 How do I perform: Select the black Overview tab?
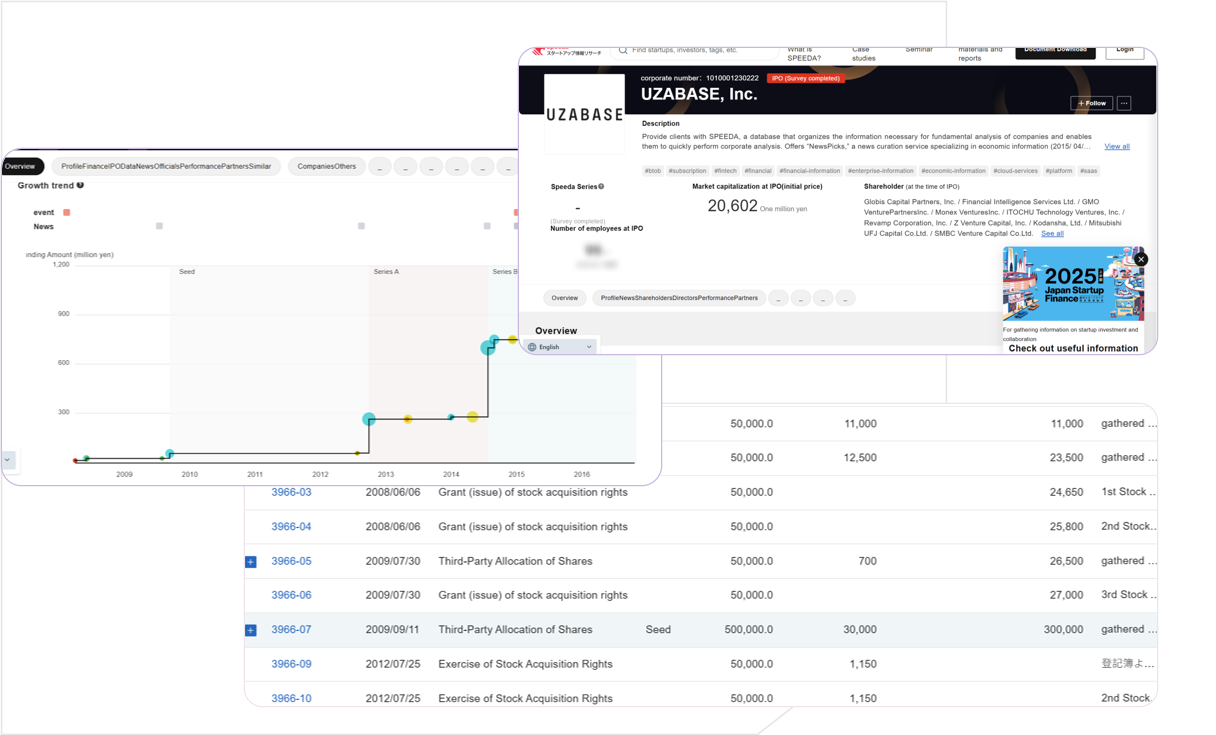20,166
